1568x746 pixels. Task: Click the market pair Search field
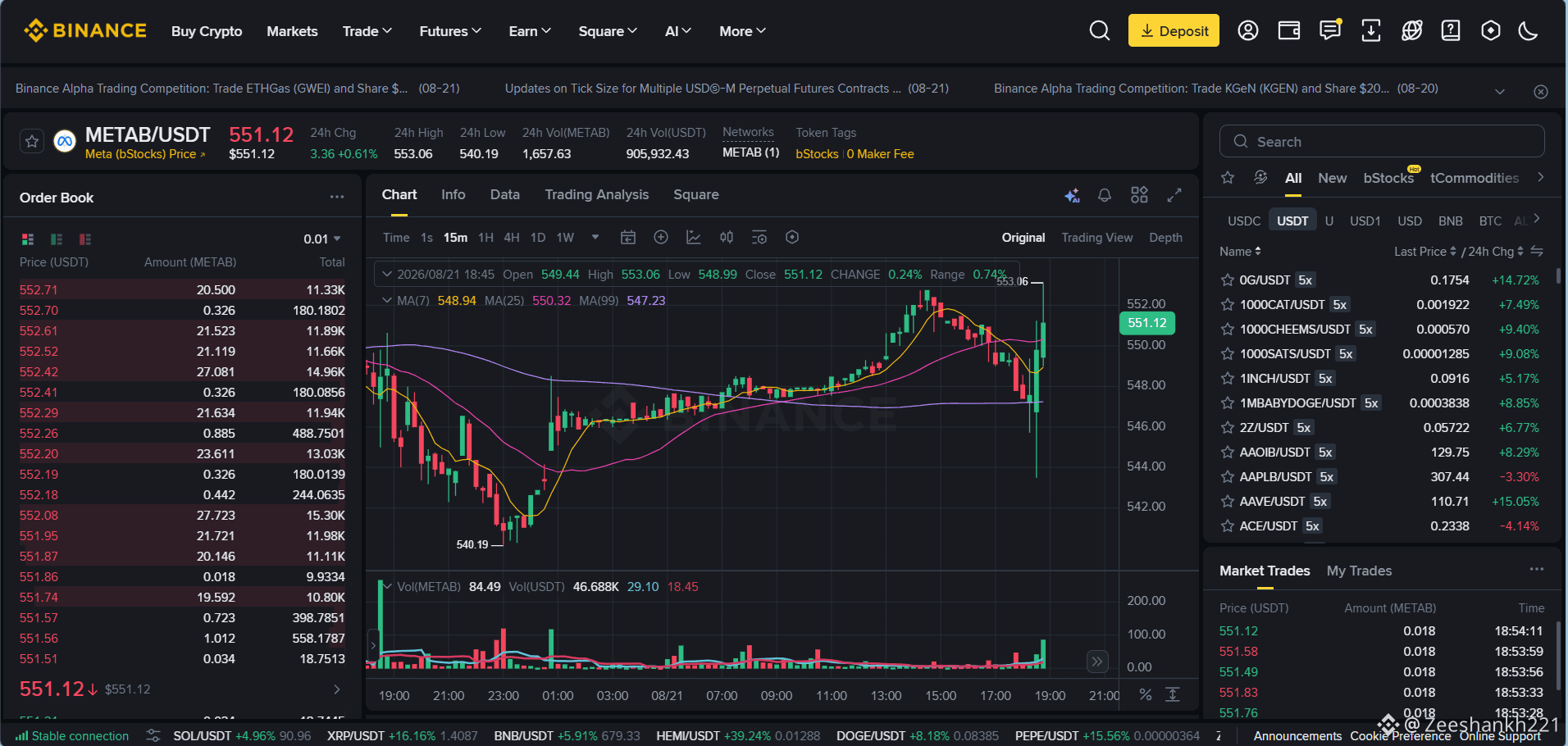(x=1382, y=142)
